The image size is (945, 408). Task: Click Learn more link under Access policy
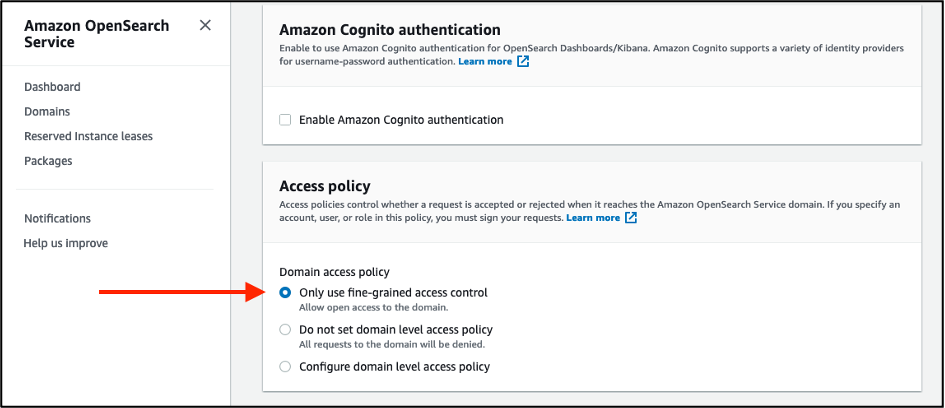coord(593,218)
